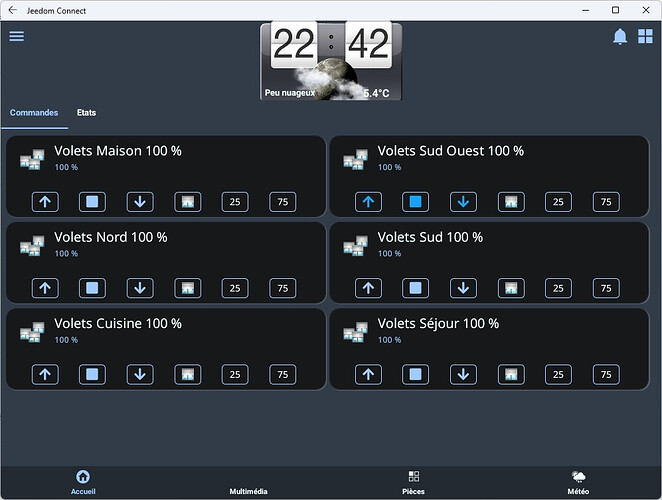Viewport: 662px width, 500px height.
Task: Stop Volets Maison shutters
Action: coord(92,202)
